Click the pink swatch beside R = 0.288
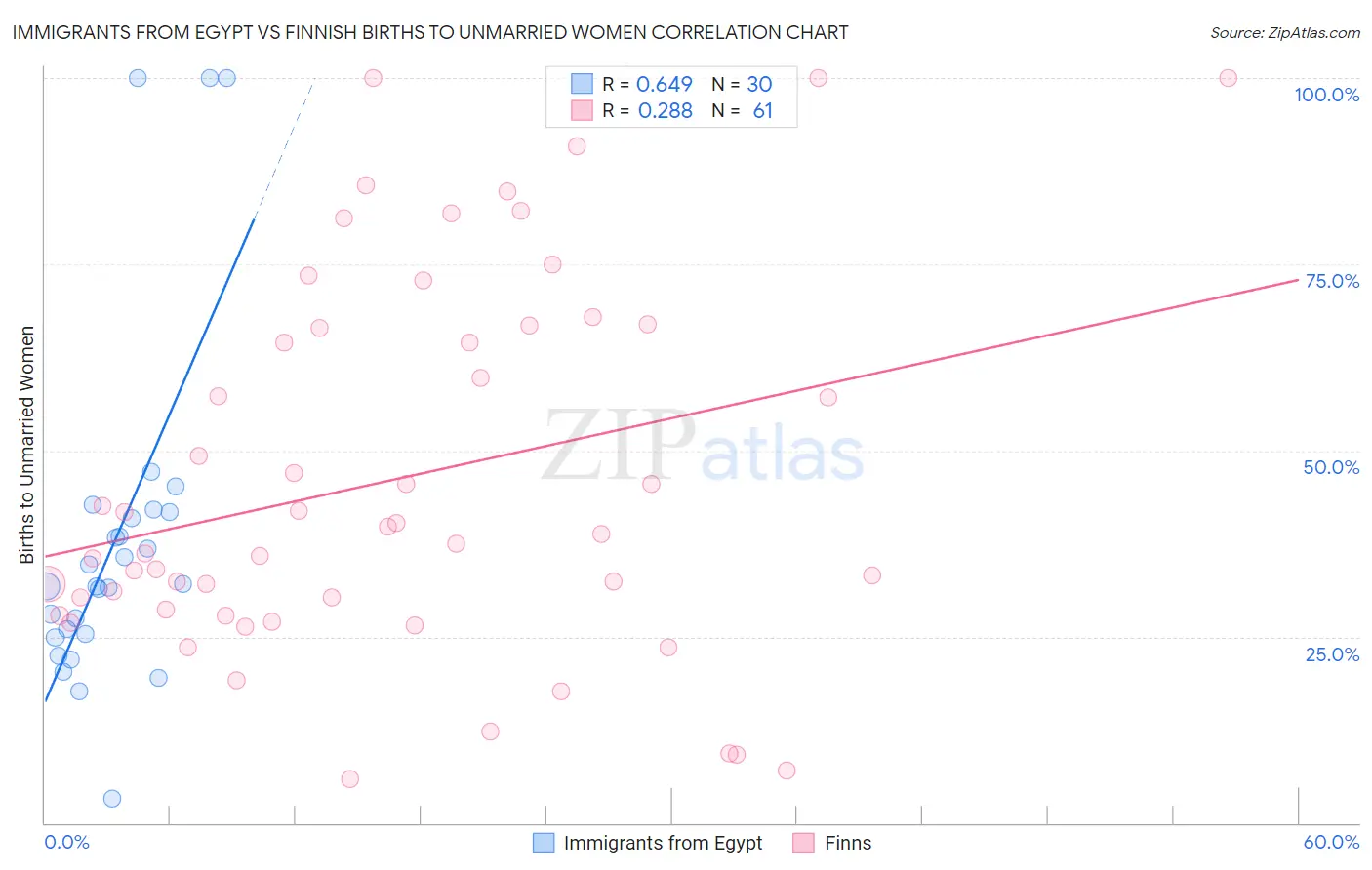This screenshot has height=870, width=1372. pyautogui.click(x=582, y=110)
